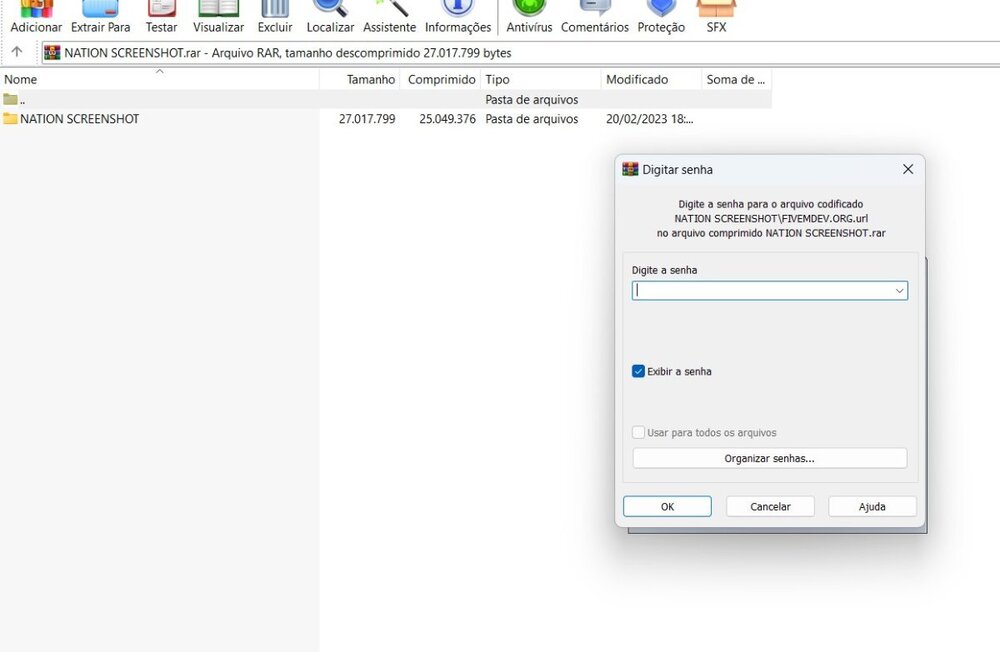The image size is (1000, 652).
Task: Expand the password history dropdown arrow
Action: pos(899,291)
